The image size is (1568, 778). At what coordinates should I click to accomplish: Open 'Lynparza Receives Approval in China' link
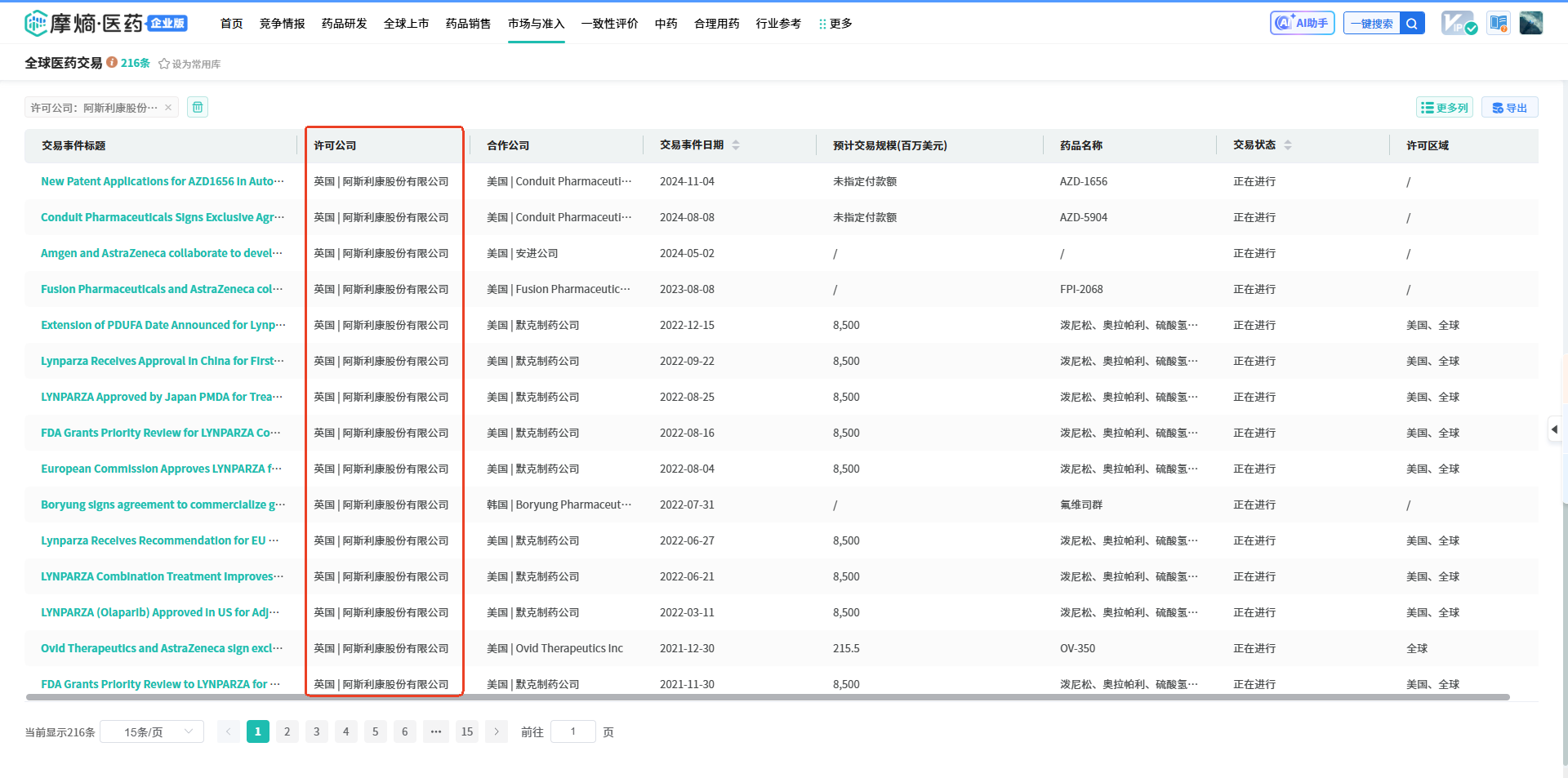[163, 361]
